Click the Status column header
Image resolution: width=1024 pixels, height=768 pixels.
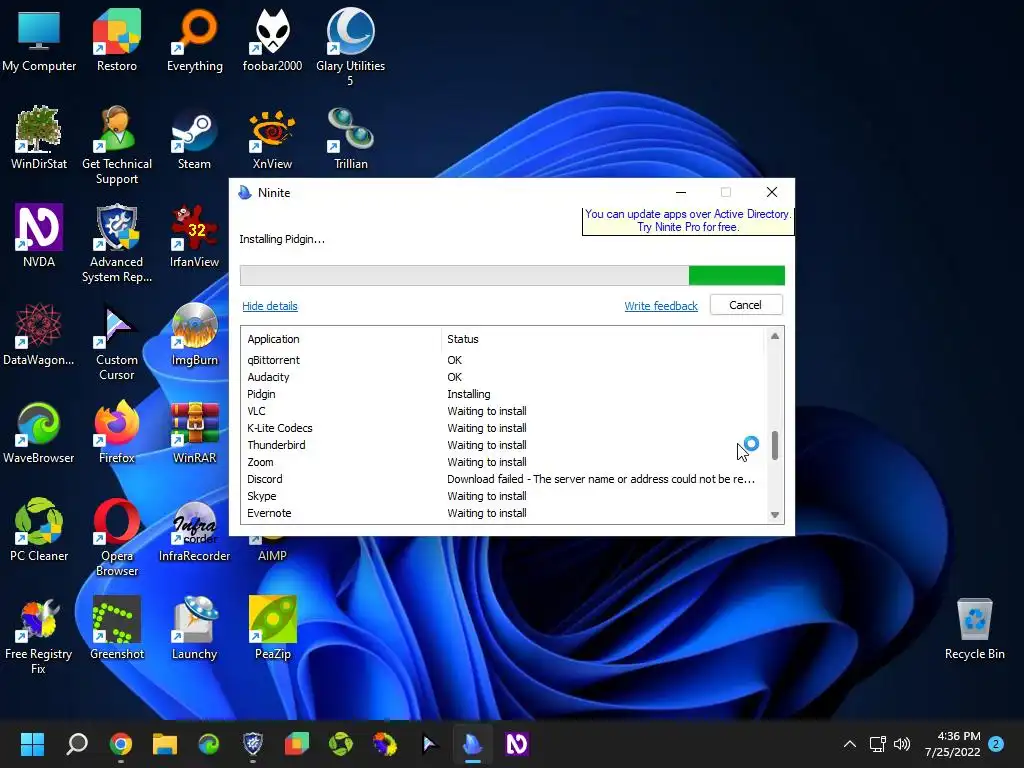pyautogui.click(x=602, y=339)
